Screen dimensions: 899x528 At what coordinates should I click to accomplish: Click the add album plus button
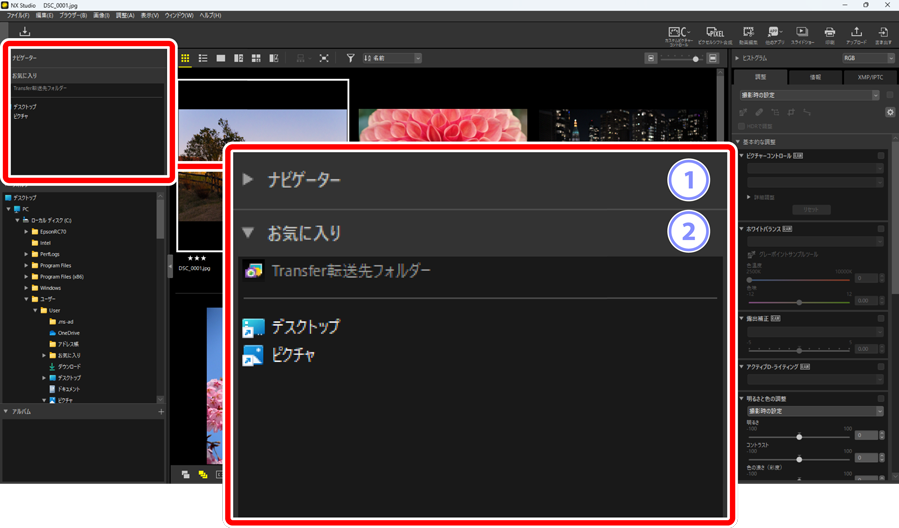click(x=160, y=411)
